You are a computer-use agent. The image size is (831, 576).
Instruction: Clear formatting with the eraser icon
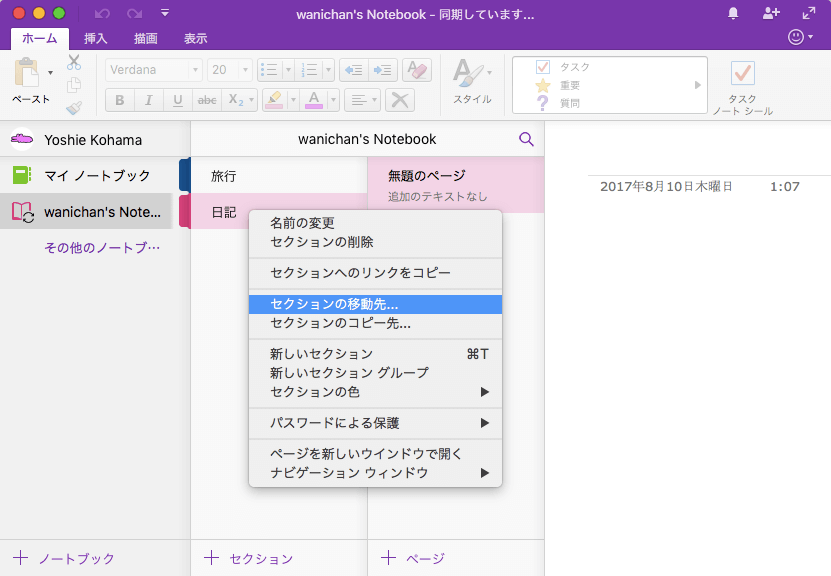(x=417, y=70)
